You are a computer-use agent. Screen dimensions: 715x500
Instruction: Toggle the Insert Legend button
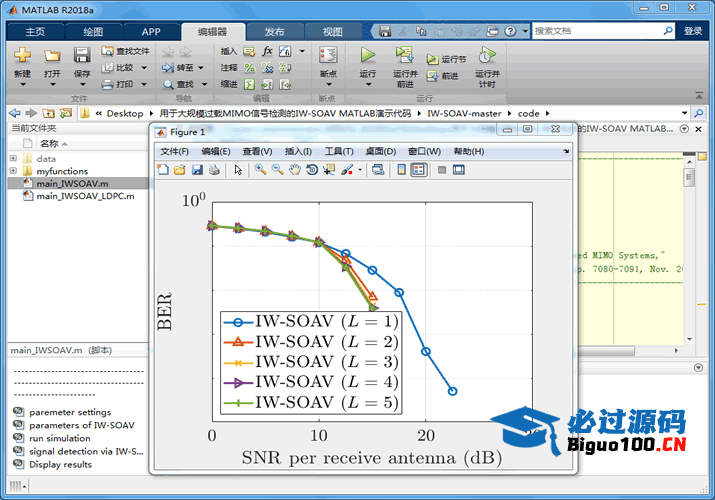(x=419, y=170)
